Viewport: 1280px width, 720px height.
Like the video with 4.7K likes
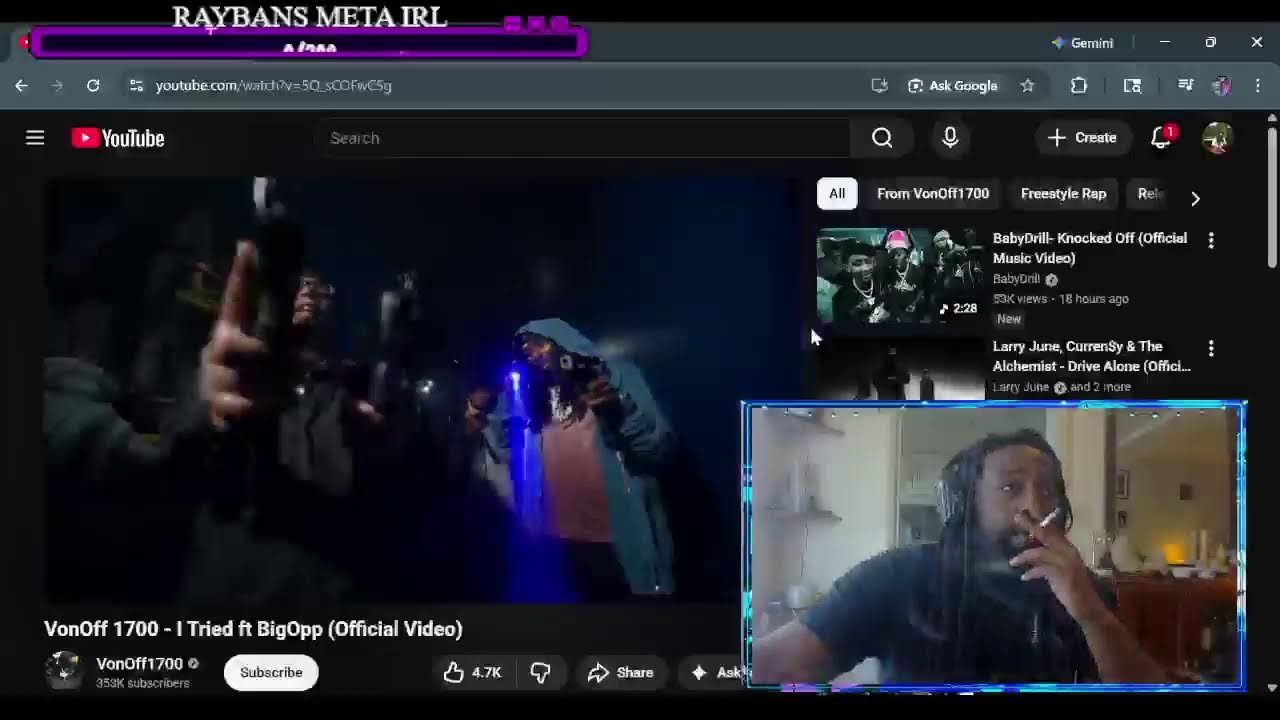click(x=472, y=672)
